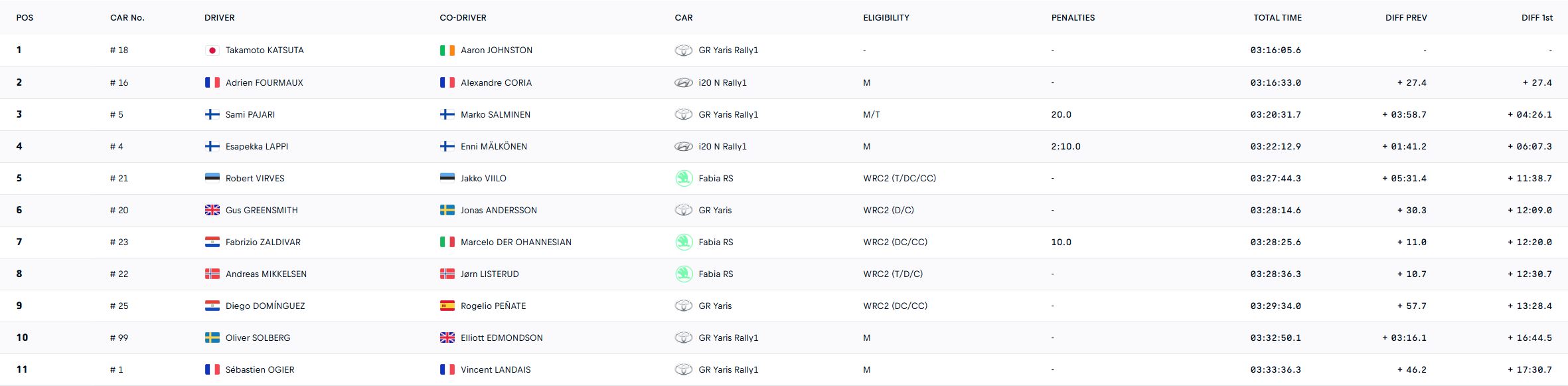Click co-driver Elliott EDMONDSON name
The image size is (1568, 386).
click(501, 338)
